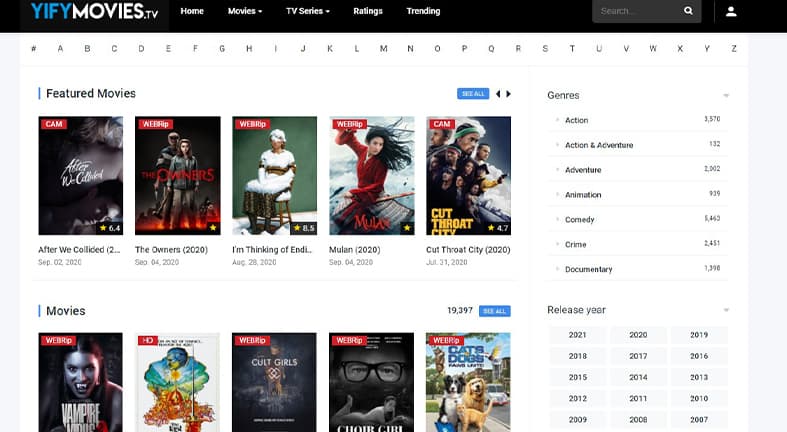Viewport: 787px width, 432px height.
Task: Click I'm Thinking of Endi.. title
Action: [272, 250]
